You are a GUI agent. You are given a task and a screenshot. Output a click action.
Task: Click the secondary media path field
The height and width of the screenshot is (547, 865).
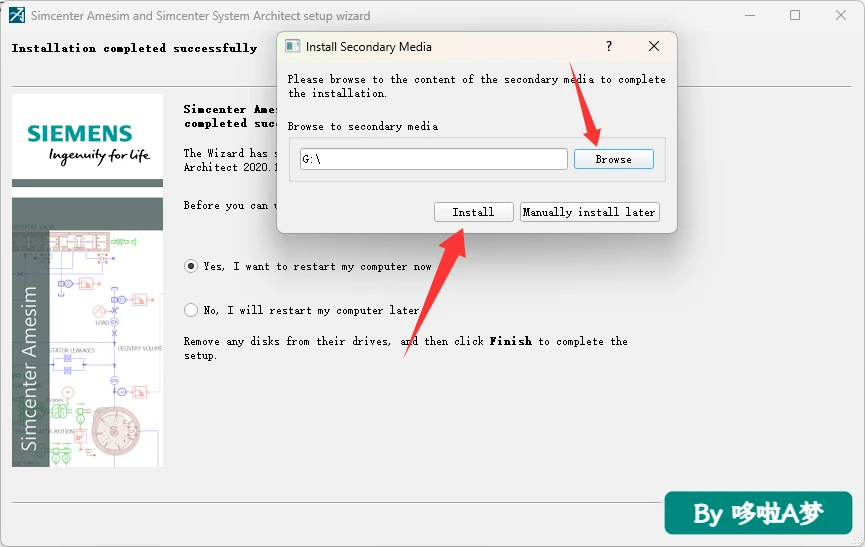point(434,159)
